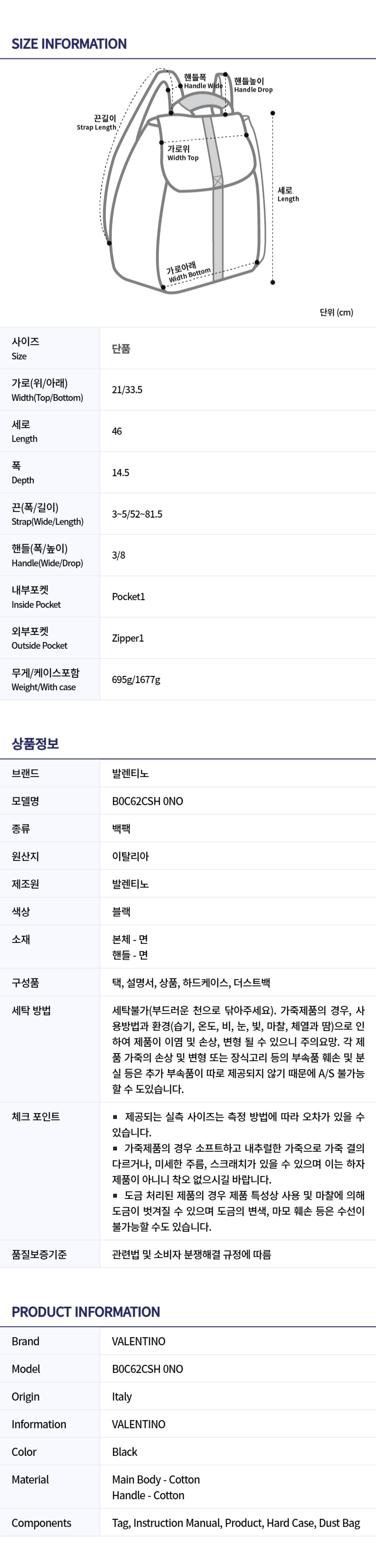Click the SIZE INFORMATION heading
376x1568 pixels.
[69, 44]
